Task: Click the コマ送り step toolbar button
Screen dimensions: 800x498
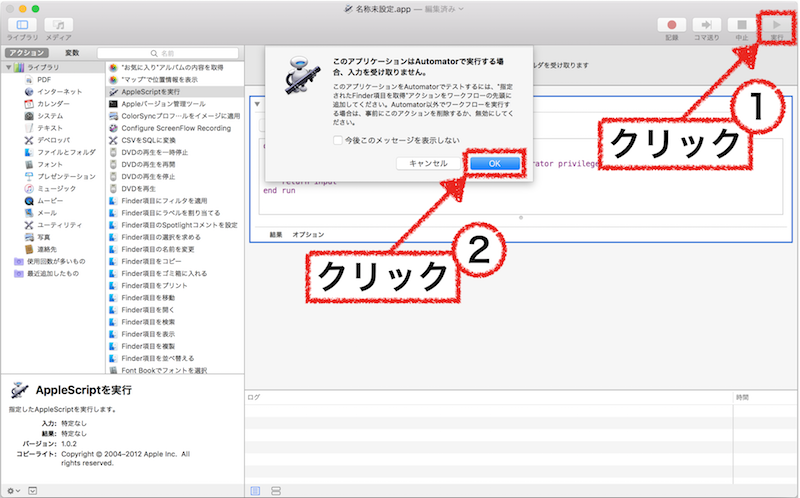Action: coord(707,24)
